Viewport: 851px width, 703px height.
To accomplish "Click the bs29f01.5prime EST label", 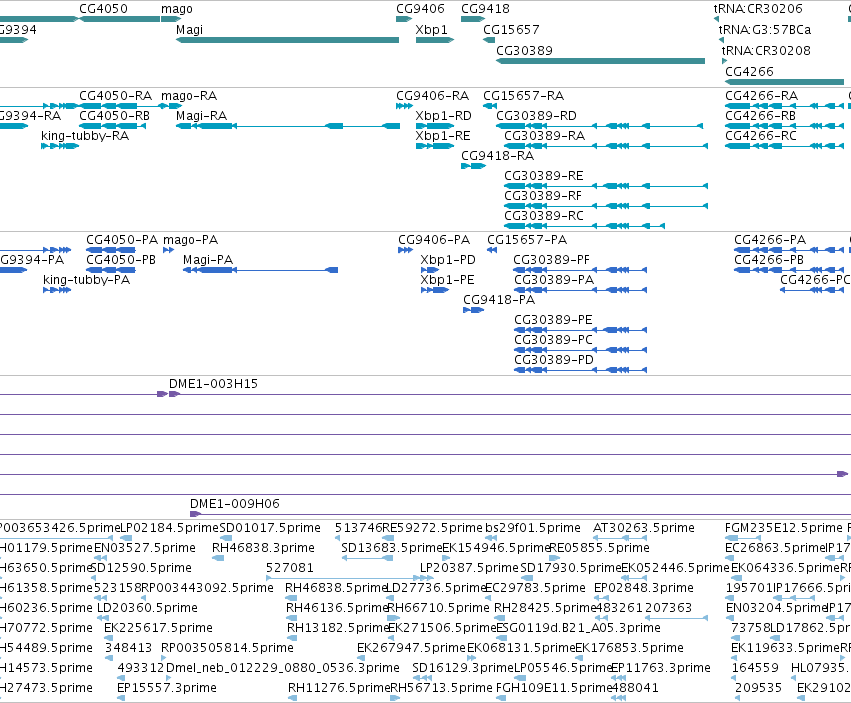I will pos(532,528).
